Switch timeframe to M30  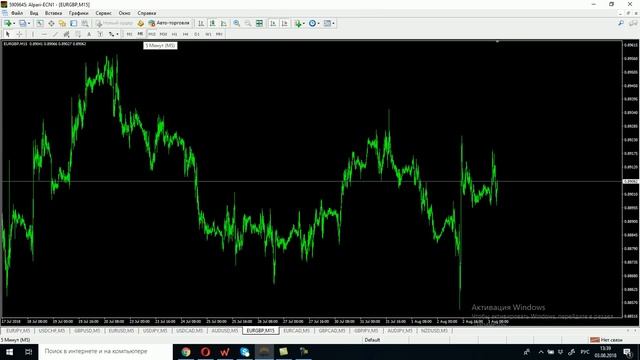[163, 34]
